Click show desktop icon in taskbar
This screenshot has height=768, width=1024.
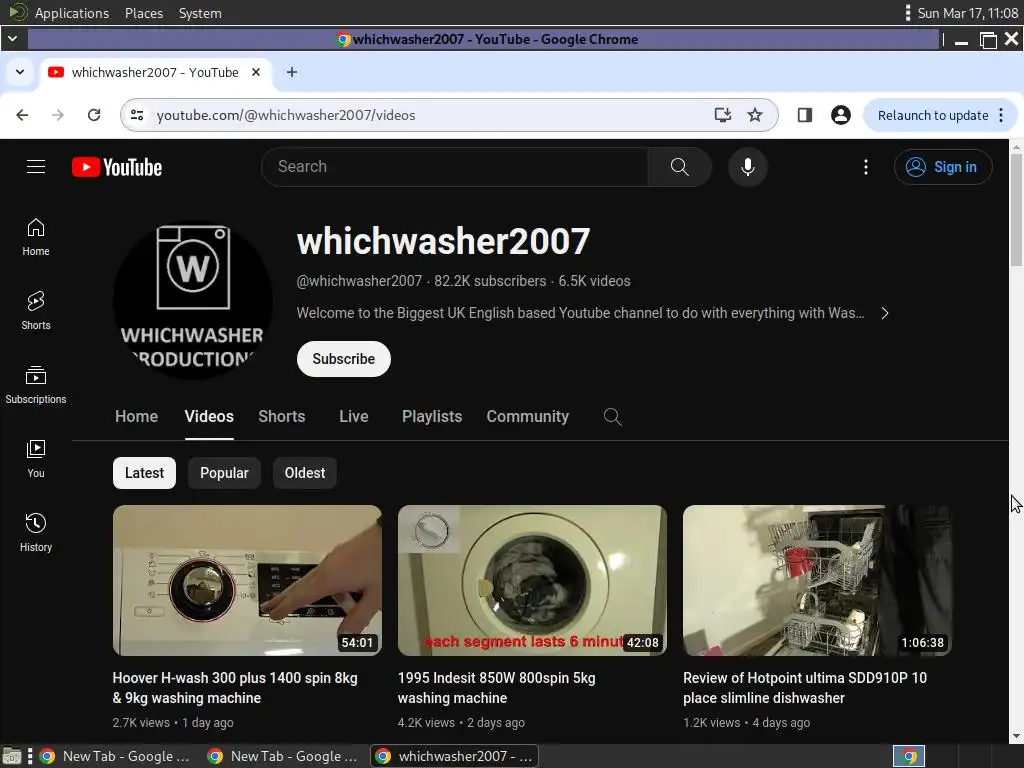point(12,756)
